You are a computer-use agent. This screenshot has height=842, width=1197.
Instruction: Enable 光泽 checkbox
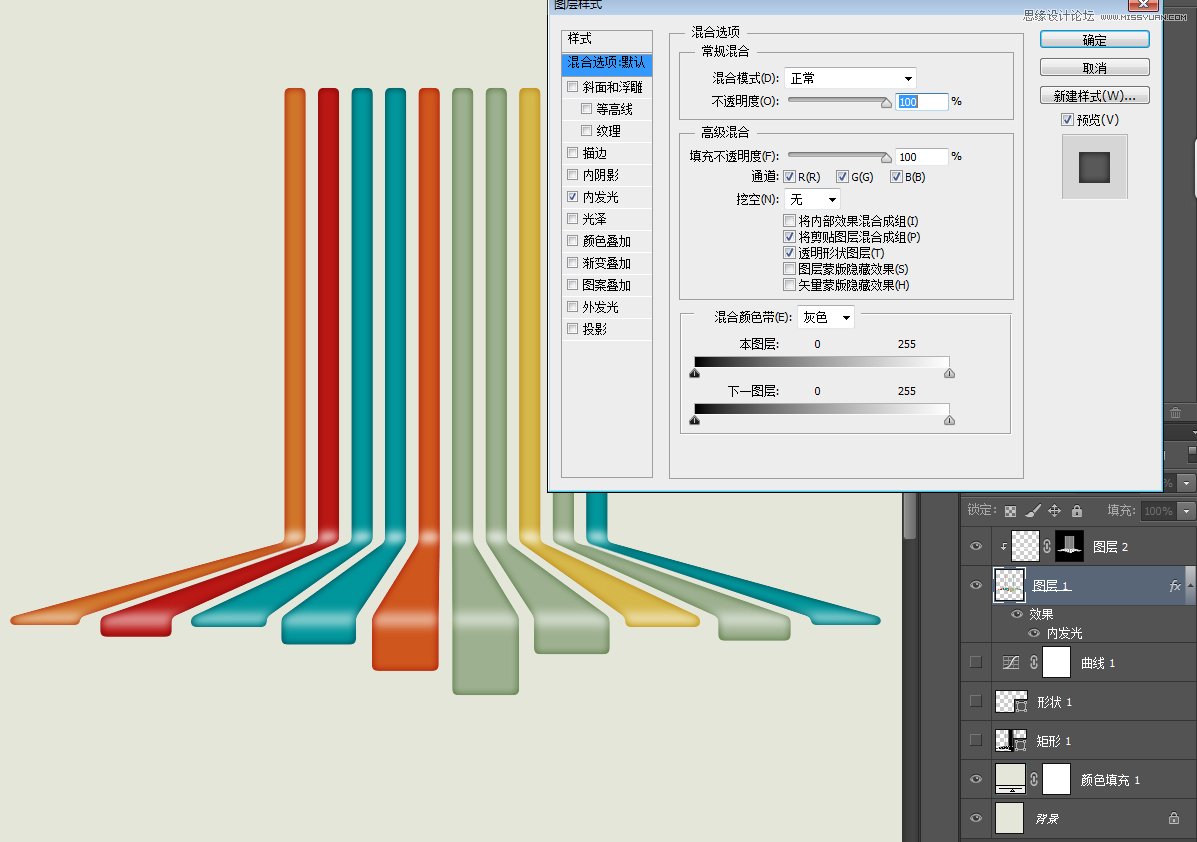pyautogui.click(x=573, y=219)
